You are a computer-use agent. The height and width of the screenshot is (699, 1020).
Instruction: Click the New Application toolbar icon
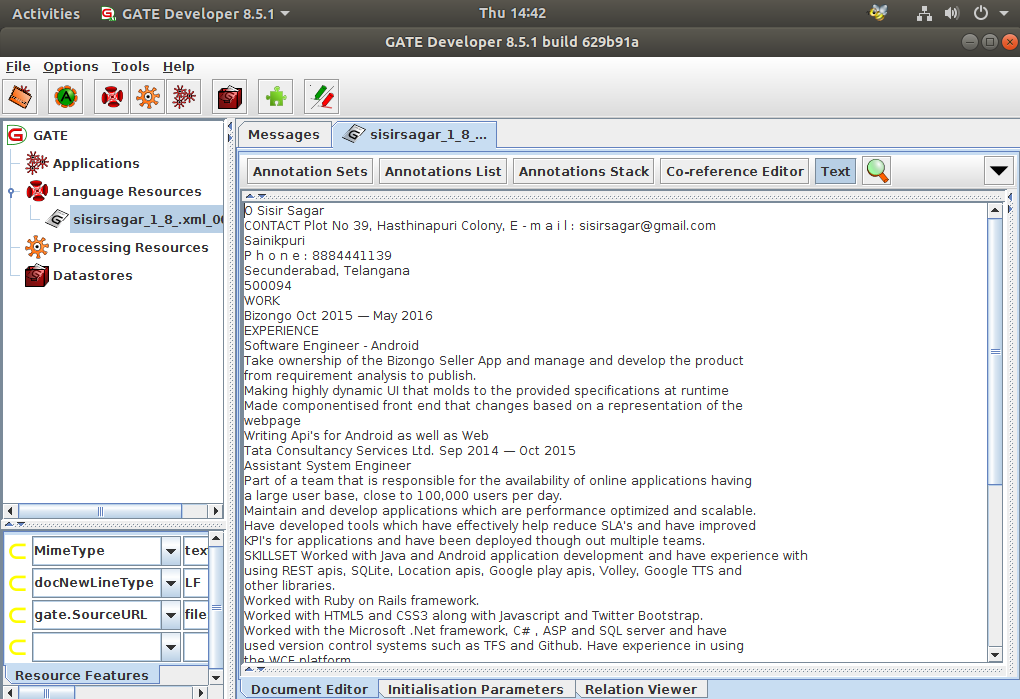pos(183,97)
